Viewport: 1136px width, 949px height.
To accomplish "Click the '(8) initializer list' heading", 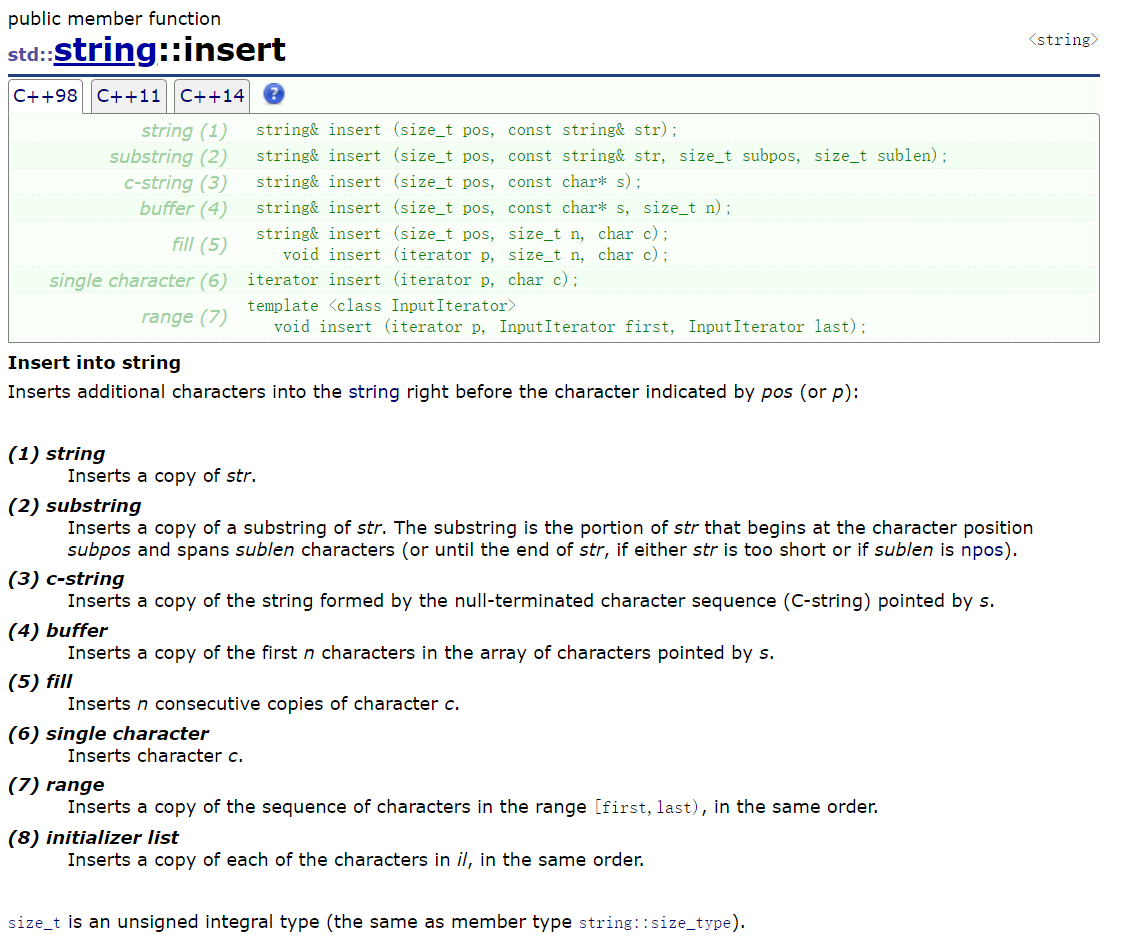I will [93, 837].
